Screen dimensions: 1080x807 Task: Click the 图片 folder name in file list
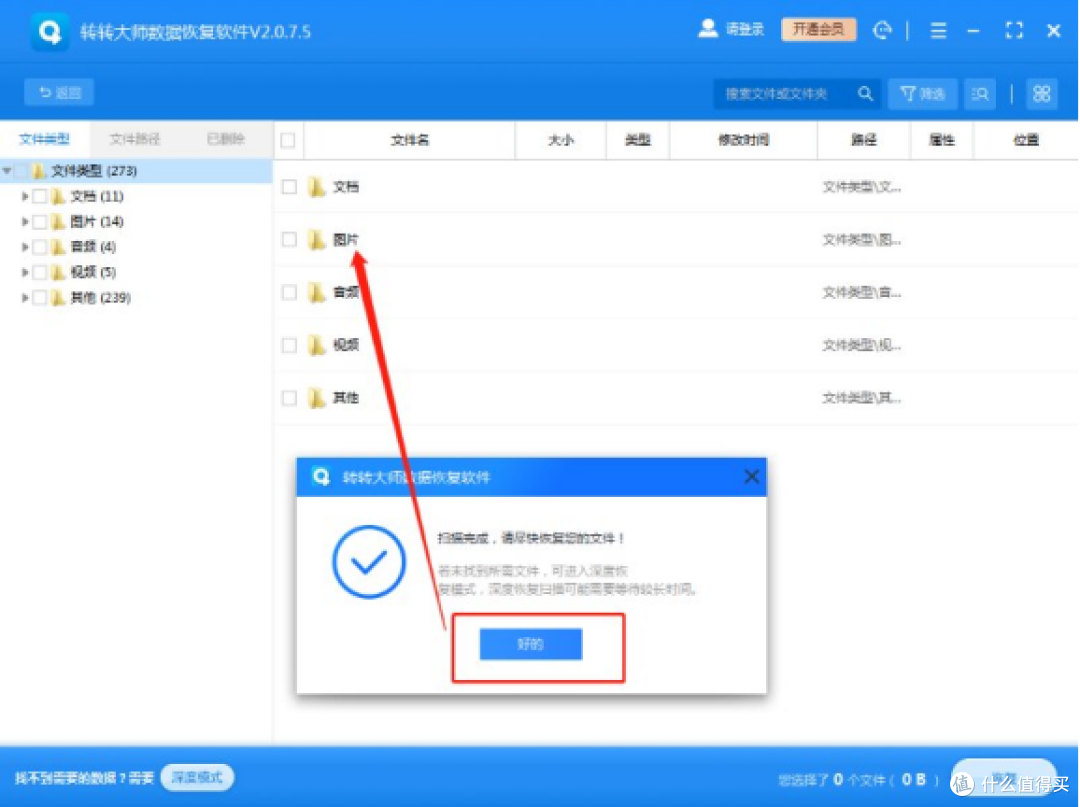click(x=346, y=240)
